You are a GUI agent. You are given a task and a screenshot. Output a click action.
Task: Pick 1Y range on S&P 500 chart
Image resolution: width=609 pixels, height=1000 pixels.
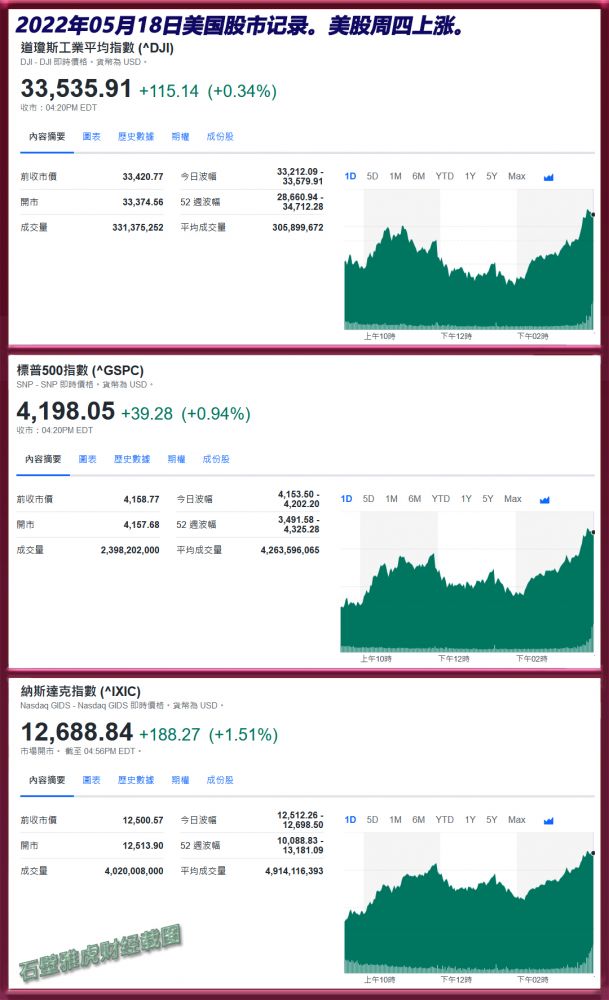[x=466, y=498]
